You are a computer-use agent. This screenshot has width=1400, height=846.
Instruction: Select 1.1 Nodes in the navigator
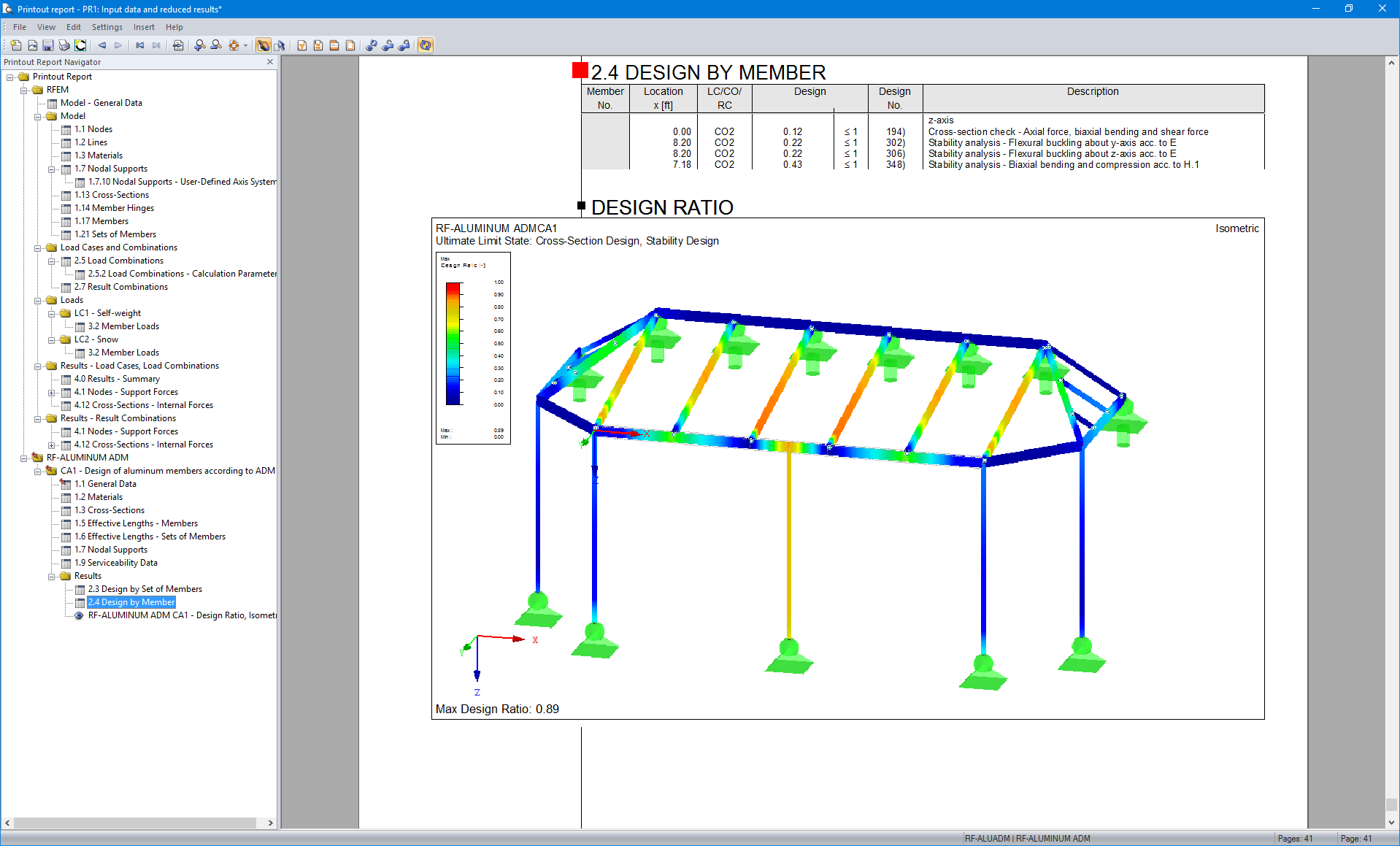point(93,129)
